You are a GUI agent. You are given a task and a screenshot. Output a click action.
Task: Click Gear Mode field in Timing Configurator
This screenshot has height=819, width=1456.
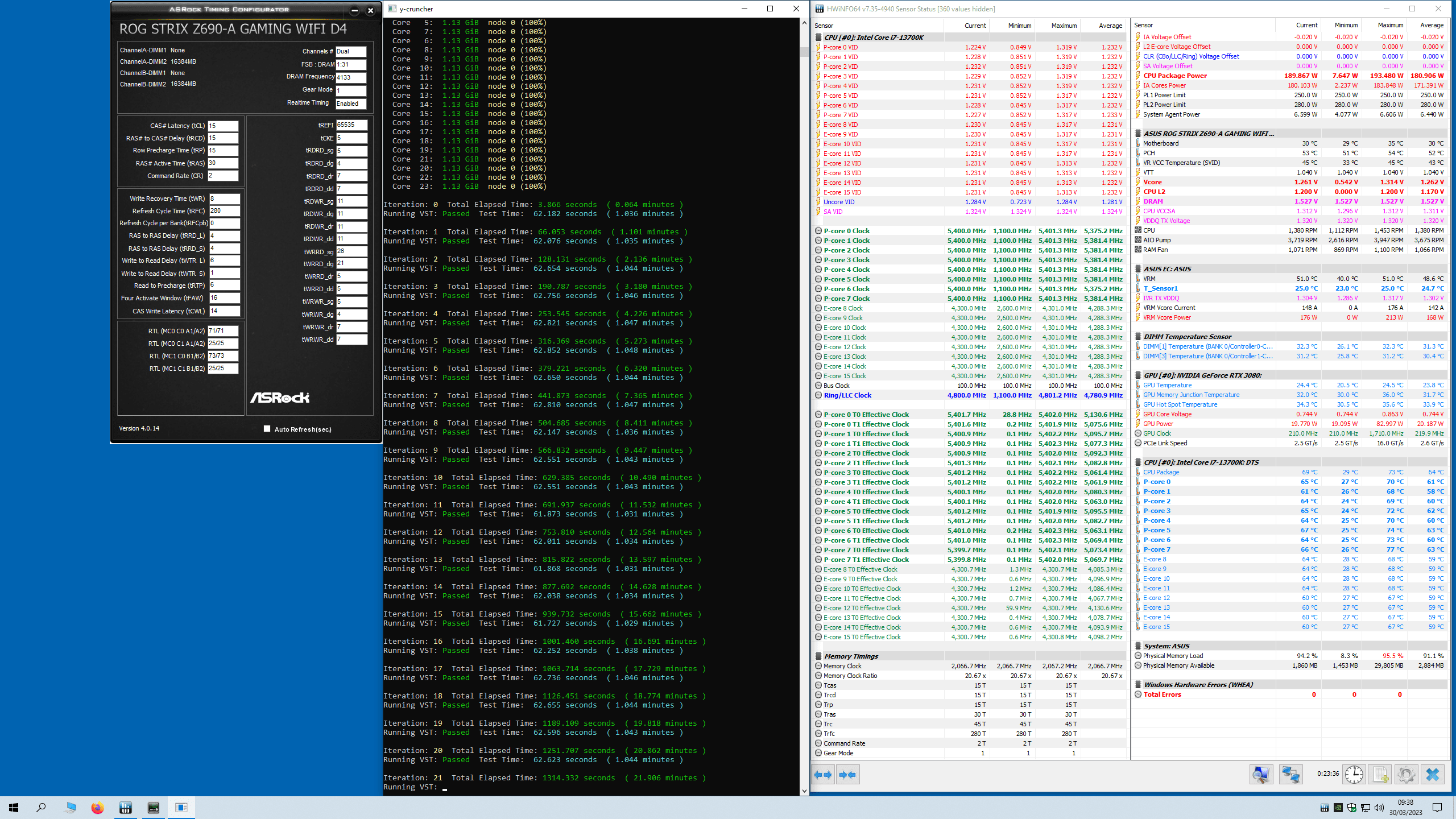(x=351, y=90)
